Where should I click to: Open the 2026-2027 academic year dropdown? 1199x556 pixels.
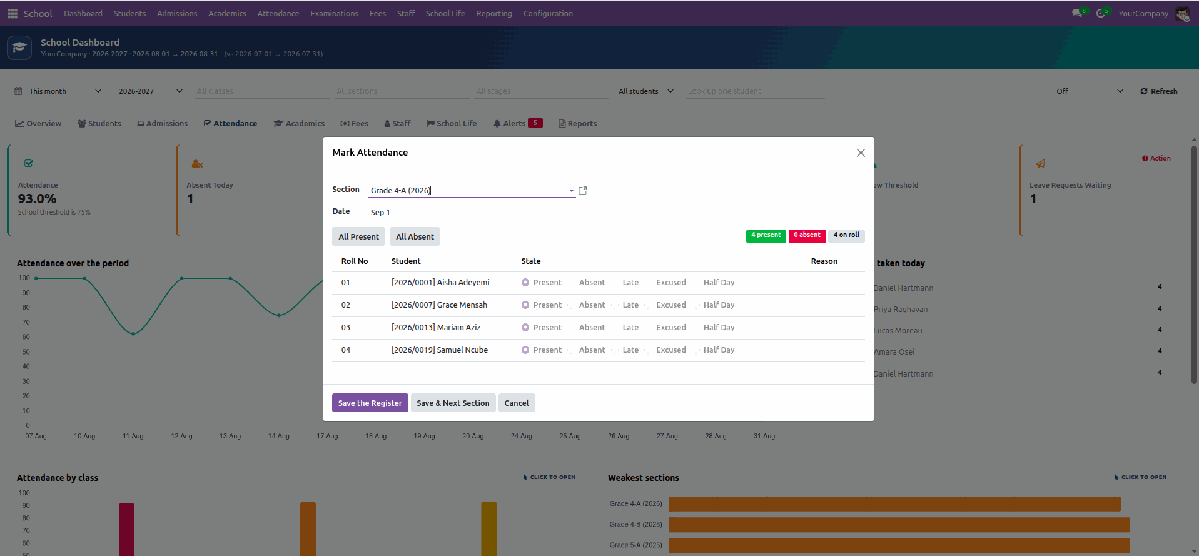click(x=150, y=91)
